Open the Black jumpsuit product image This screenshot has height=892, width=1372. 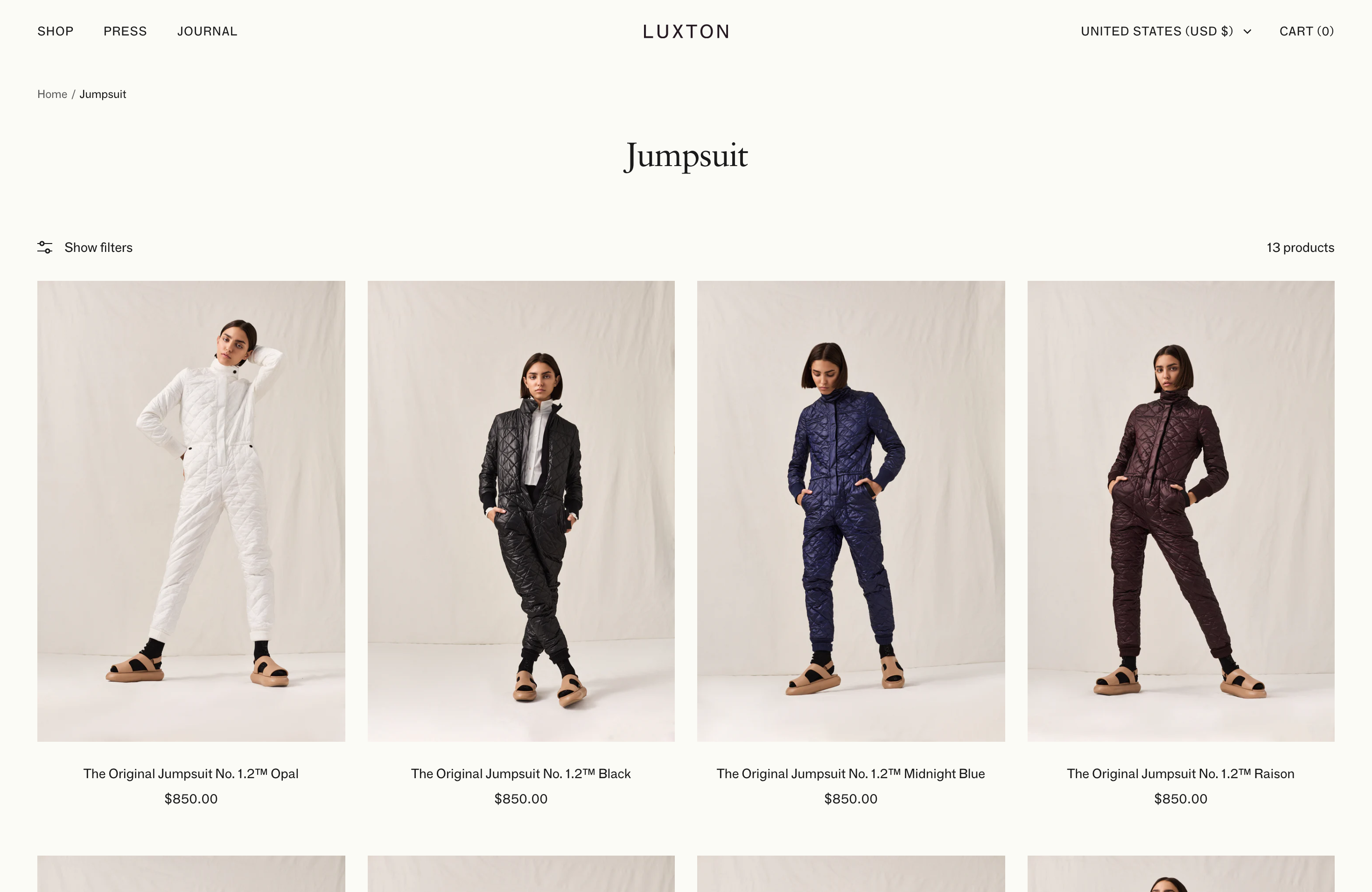(x=521, y=511)
